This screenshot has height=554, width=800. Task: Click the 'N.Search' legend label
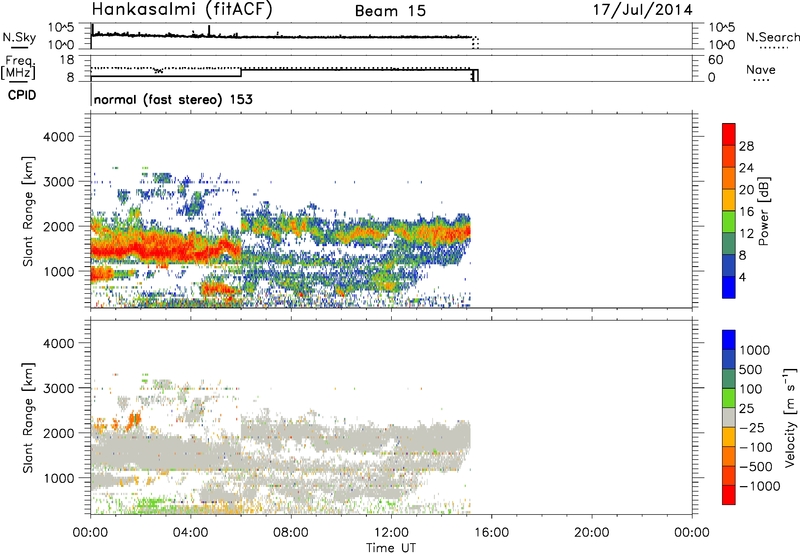click(772, 37)
